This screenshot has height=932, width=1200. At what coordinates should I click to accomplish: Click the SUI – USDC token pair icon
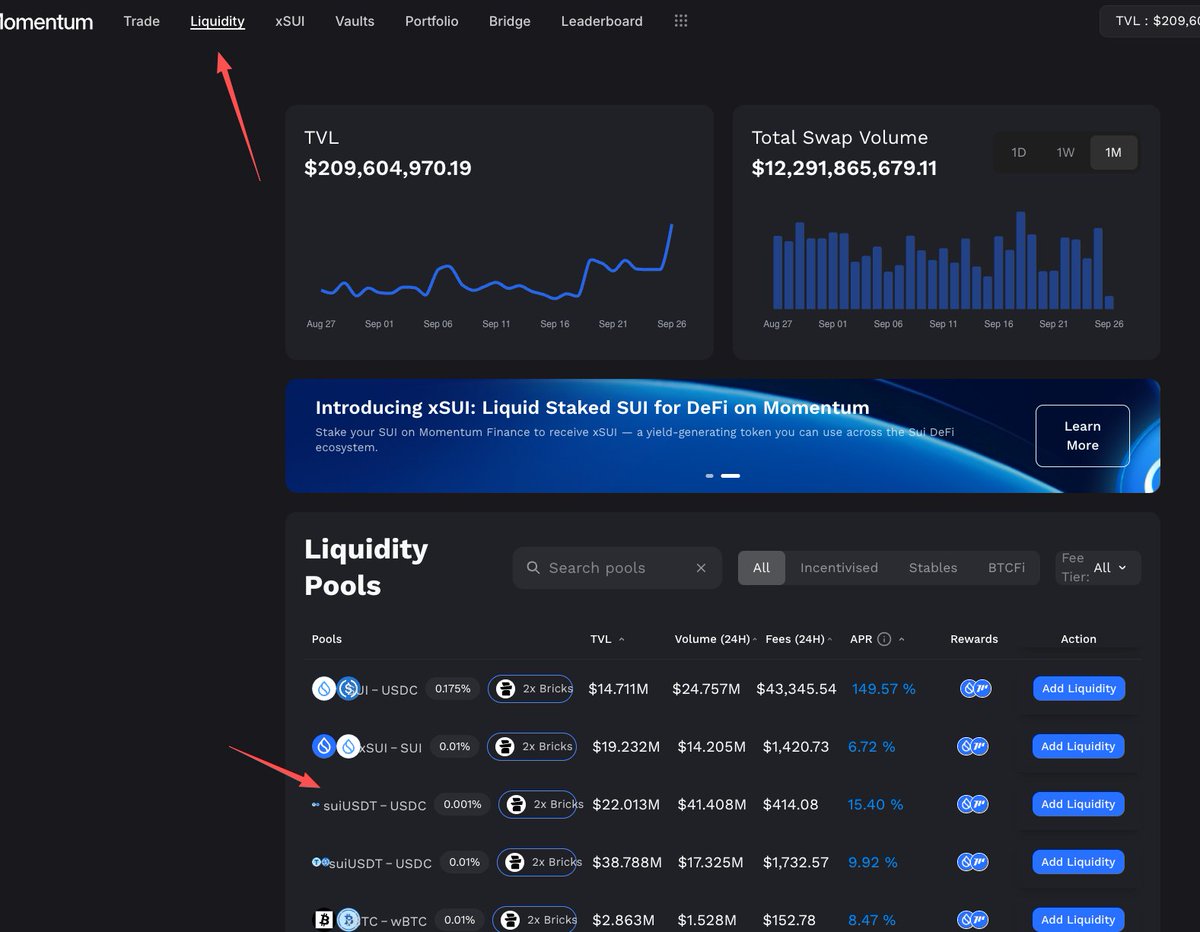pyautogui.click(x=336, y=689)
